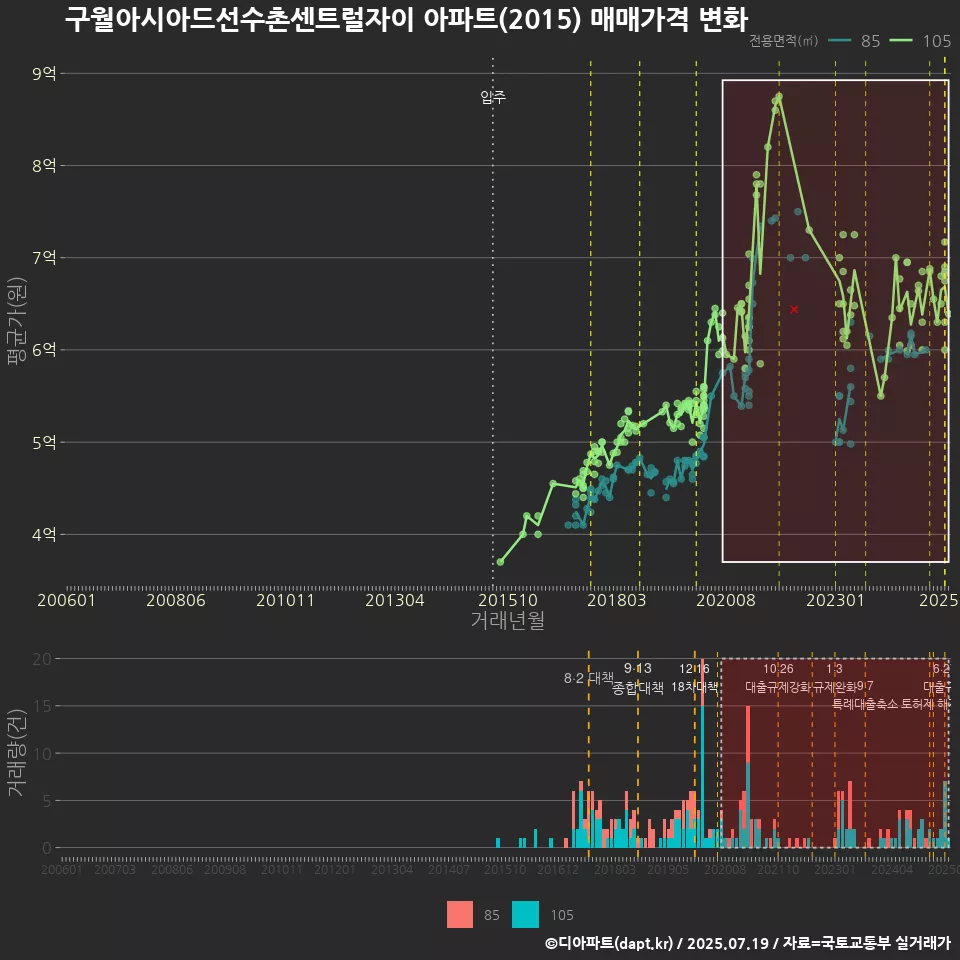Click the 5억 y-axis label

point(44,442)
